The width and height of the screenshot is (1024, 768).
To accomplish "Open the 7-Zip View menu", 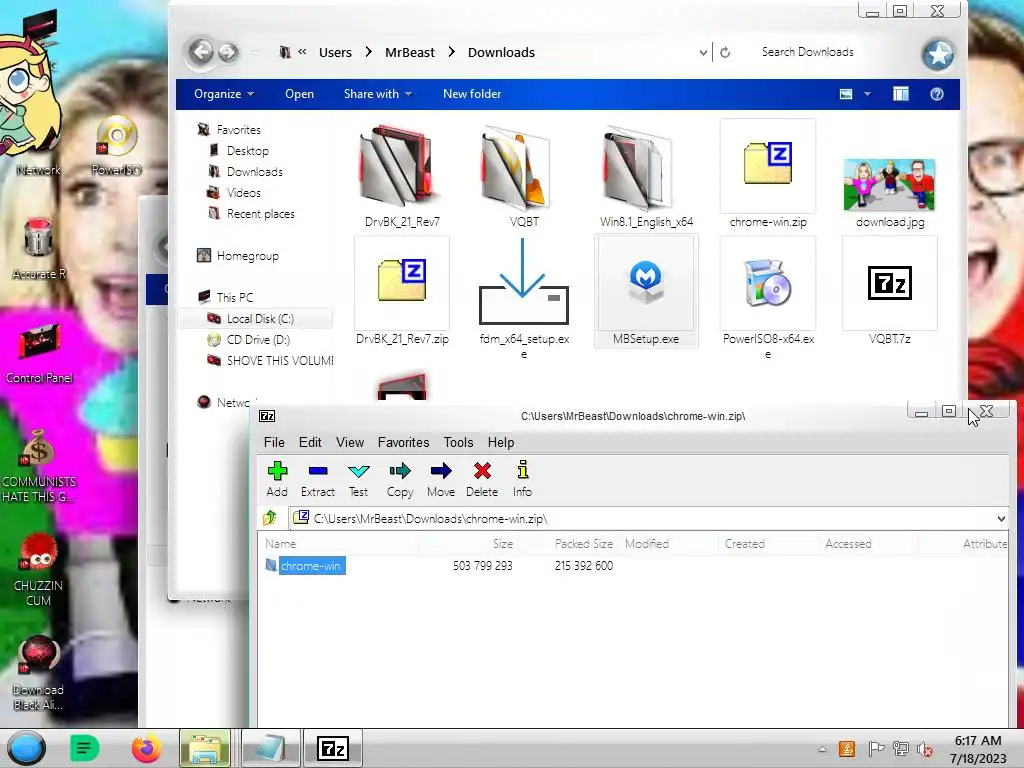I will [349, 442].
